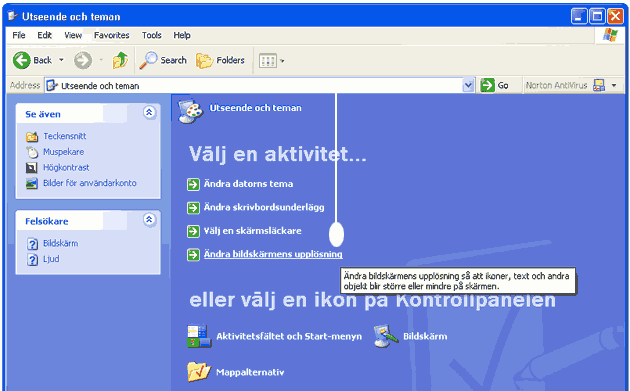
Task: Expand the Address bar dropdown
Action: (468, 85)
